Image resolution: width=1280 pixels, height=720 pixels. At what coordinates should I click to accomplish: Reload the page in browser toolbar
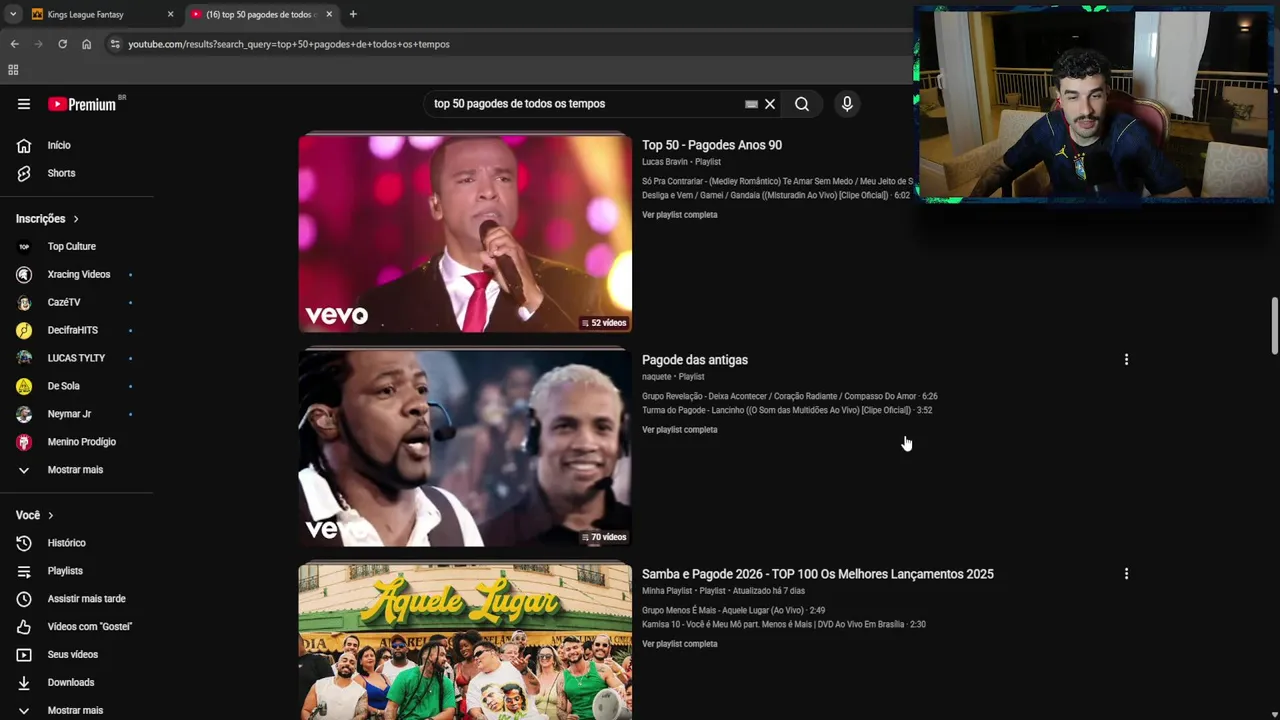point(62,44)
